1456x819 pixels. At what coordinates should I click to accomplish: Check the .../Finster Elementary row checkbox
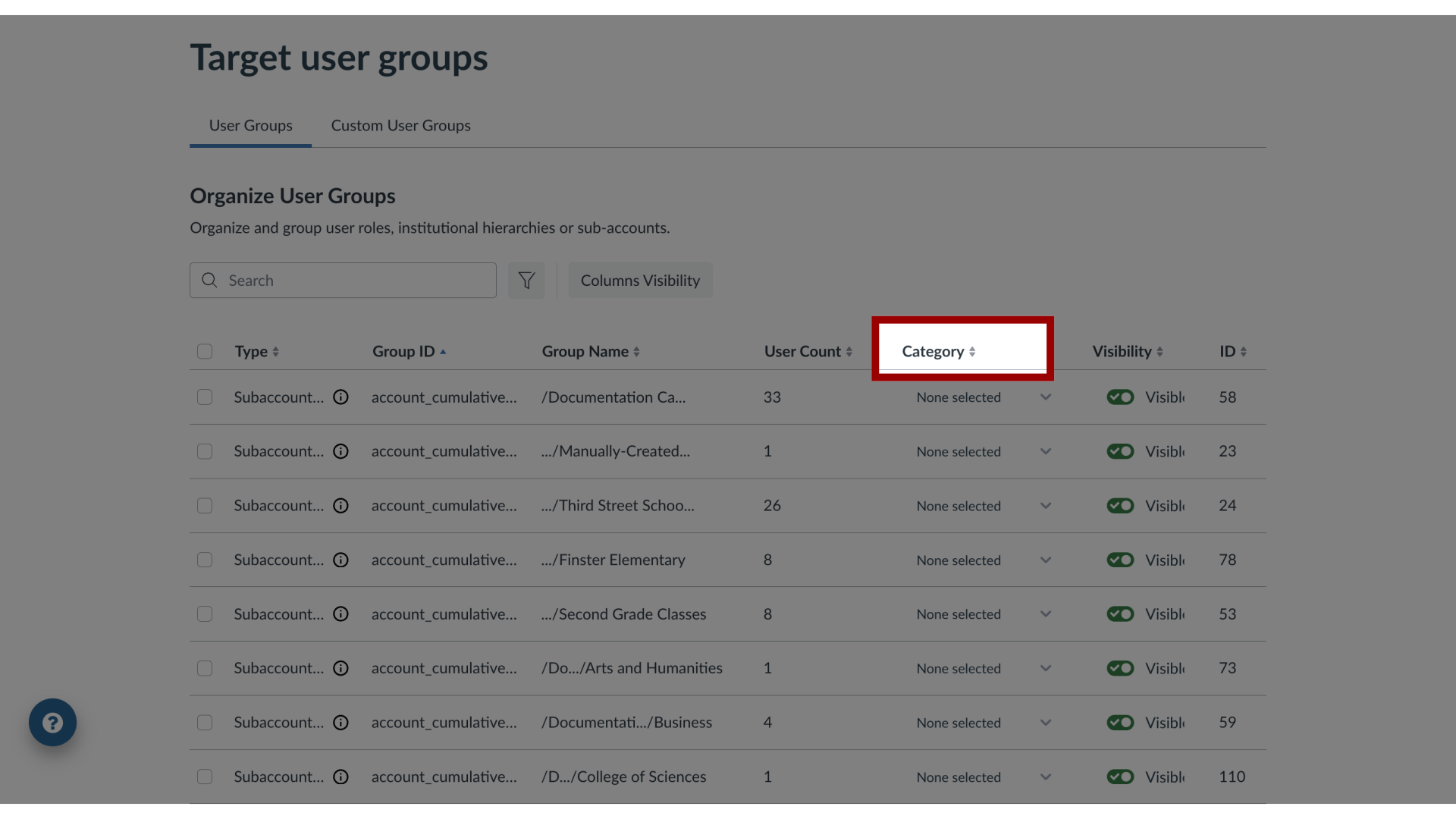point(205,560)
